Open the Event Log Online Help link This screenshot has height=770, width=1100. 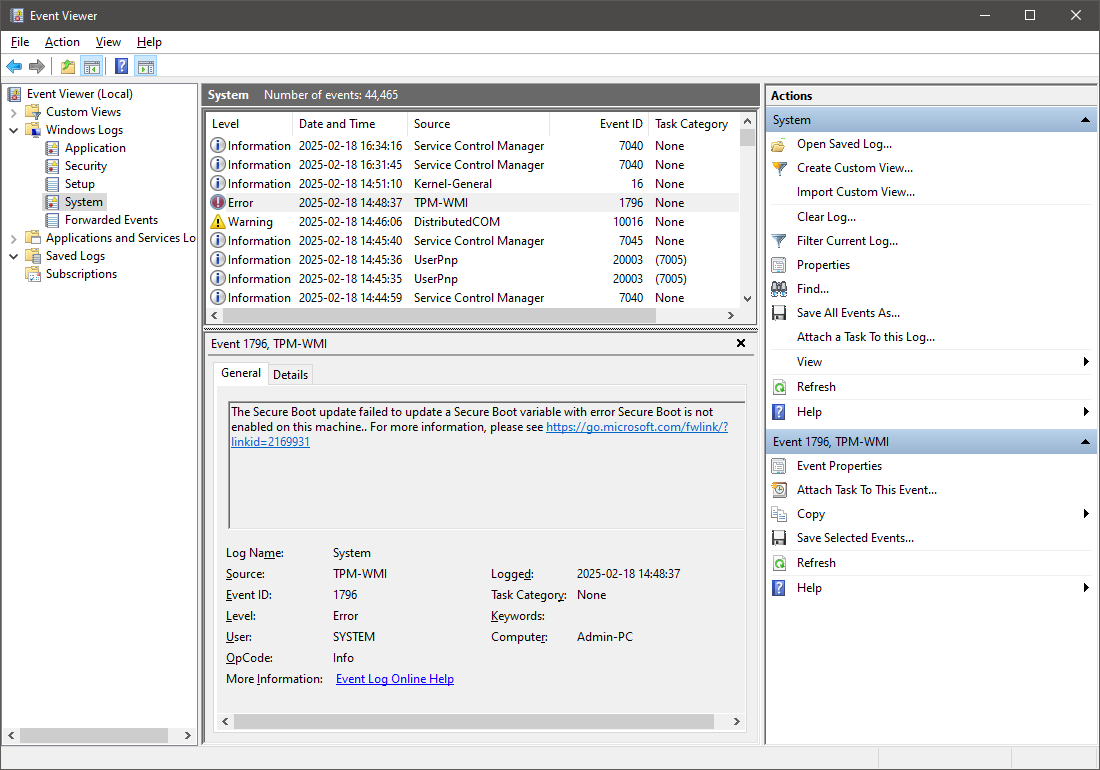coord(395,679)
